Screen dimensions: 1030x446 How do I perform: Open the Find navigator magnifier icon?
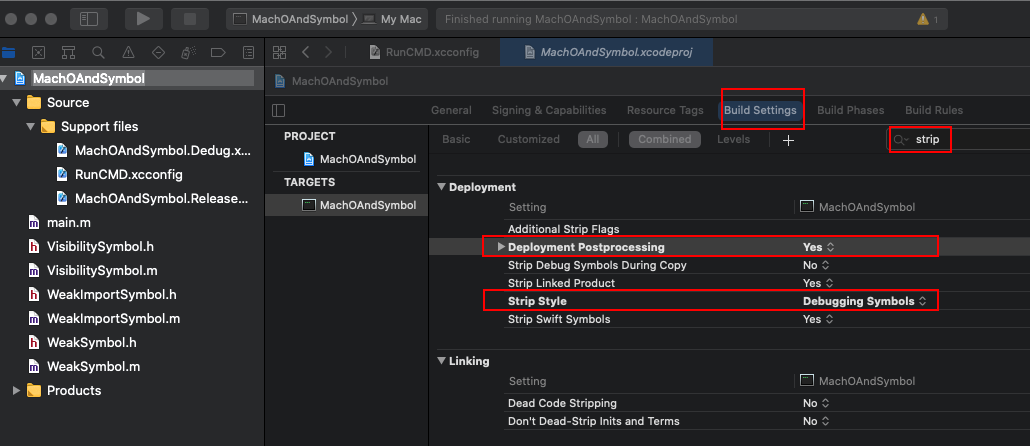[99, 53]
